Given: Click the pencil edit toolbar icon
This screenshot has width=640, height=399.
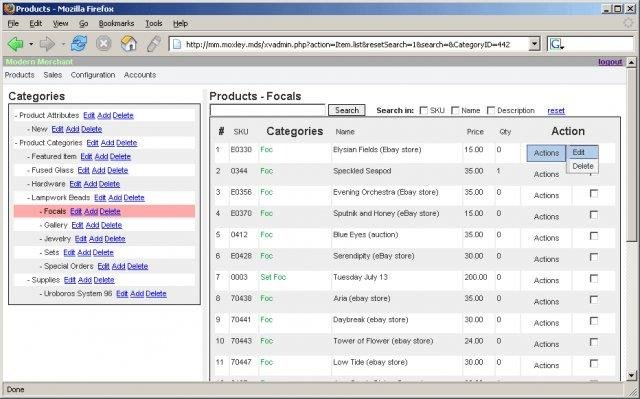Looking at the screenshot, I should [153, 44].
